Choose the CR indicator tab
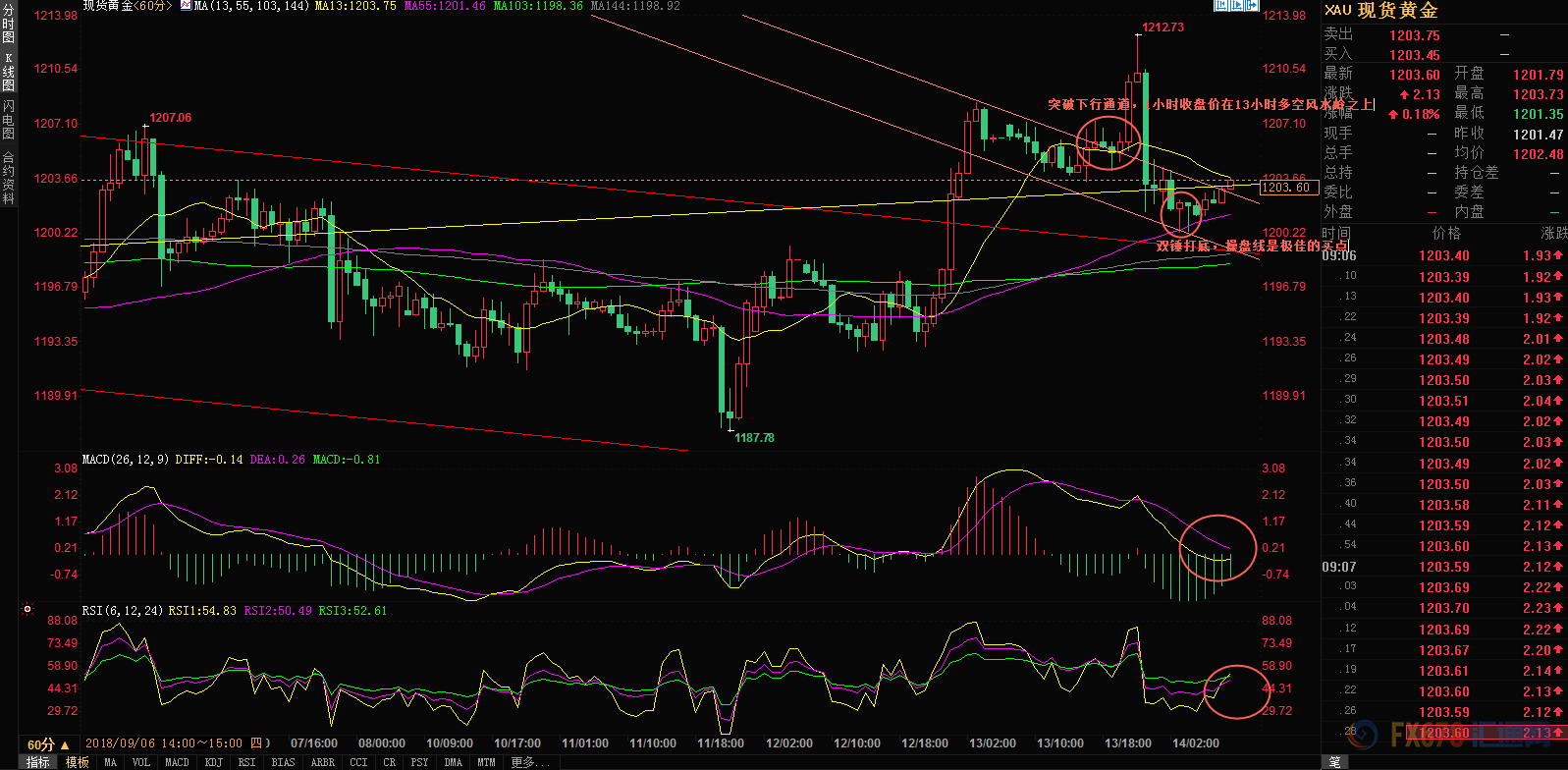The width and height of the screenshot is (1568, 770). click(x=390, y=762)
